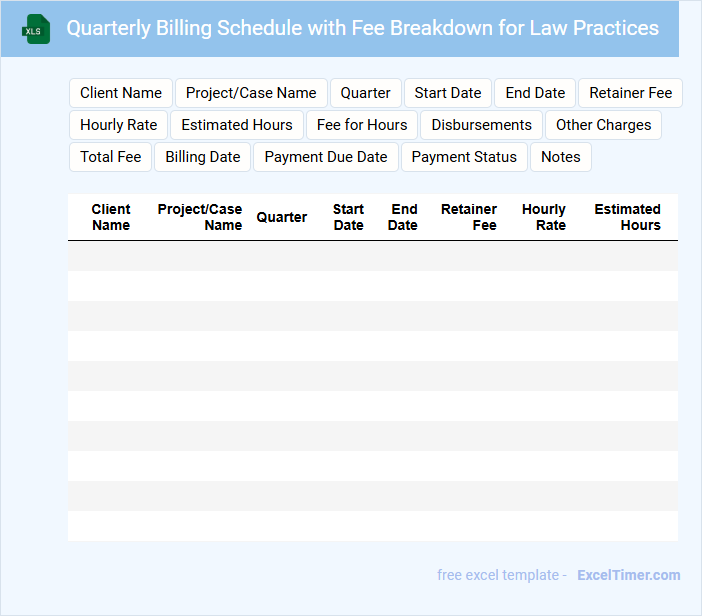The width and height of the screenshot is (702, 616).
Task: Pick the End Date tag
Action: click(535, 93)
